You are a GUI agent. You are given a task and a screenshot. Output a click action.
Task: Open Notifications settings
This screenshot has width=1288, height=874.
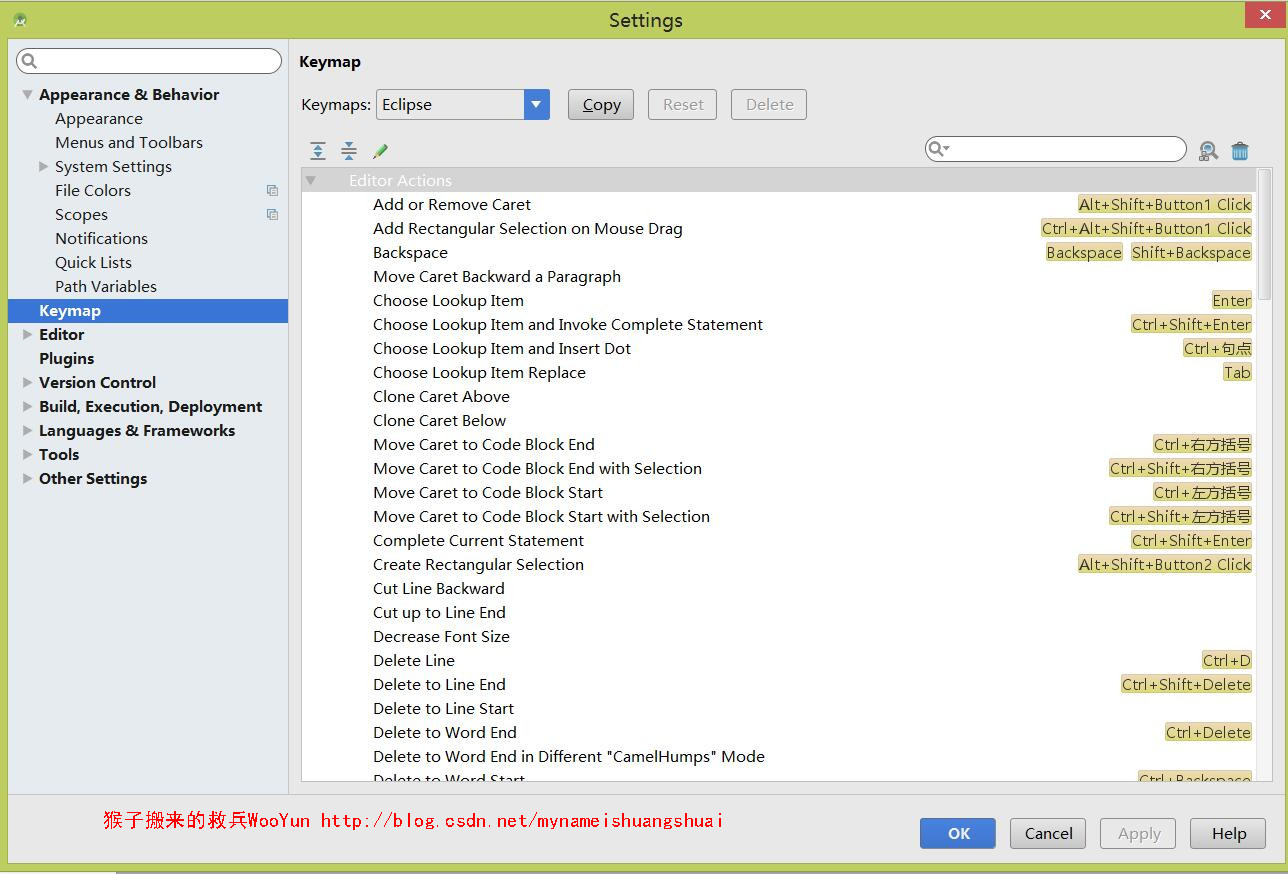pyautogui.click(x=101, y=238)
